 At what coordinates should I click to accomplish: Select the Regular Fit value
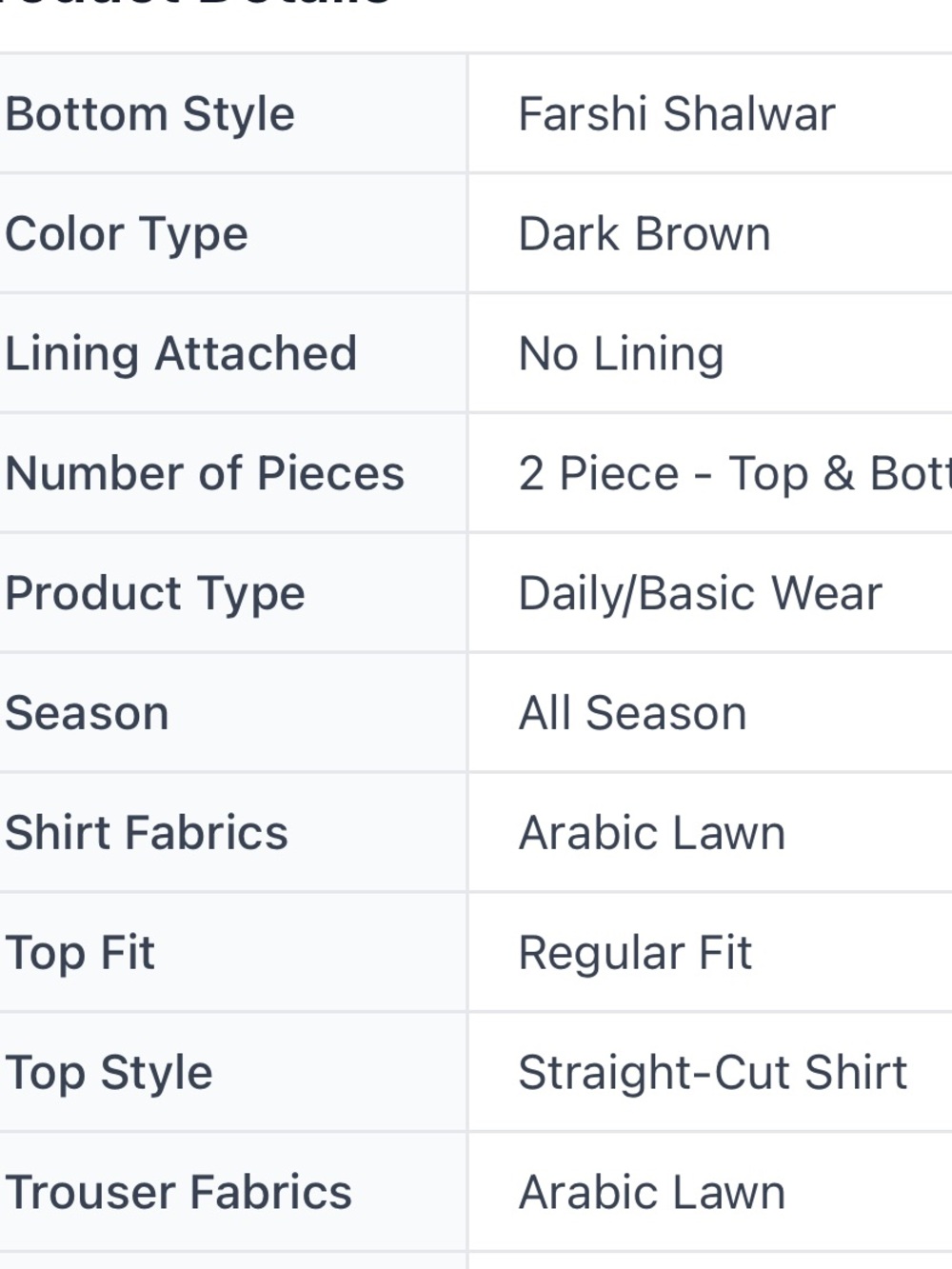[636, 953]
